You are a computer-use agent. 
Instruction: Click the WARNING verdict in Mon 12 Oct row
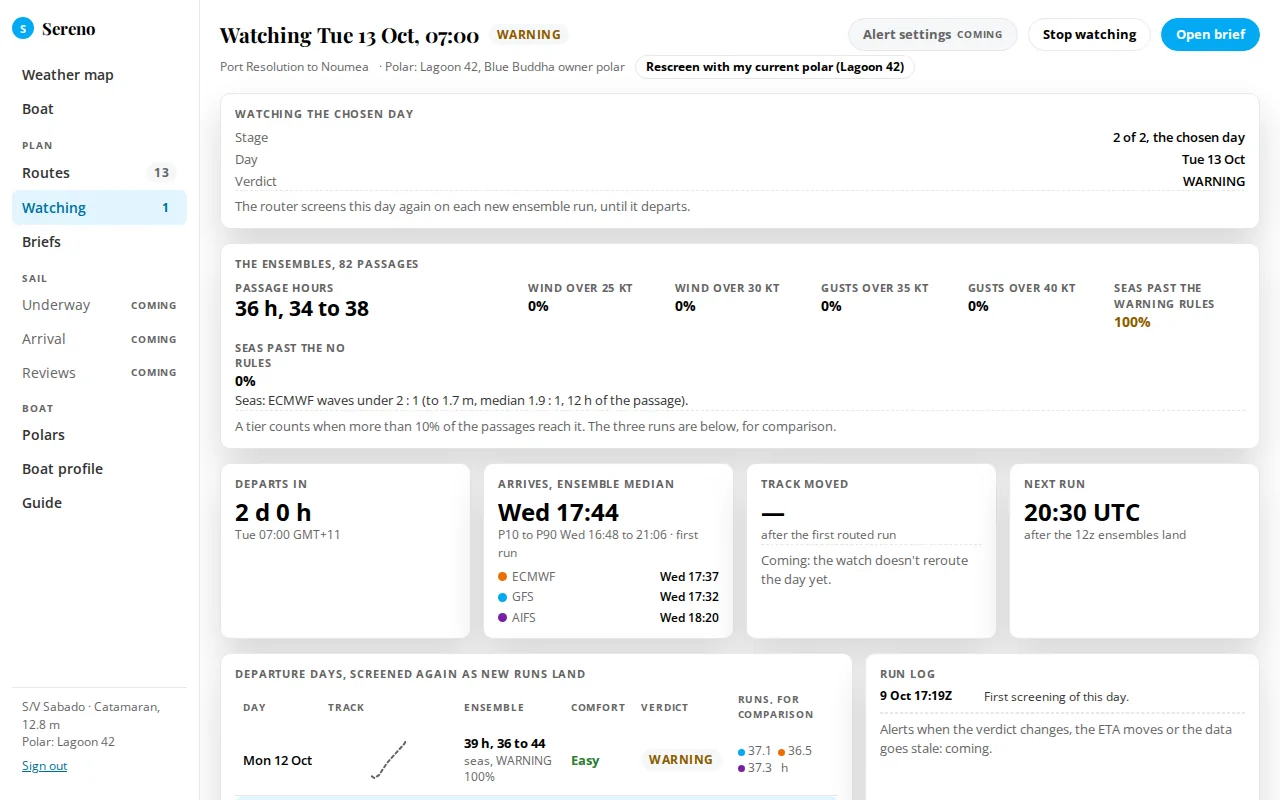(x=680, y=760)
